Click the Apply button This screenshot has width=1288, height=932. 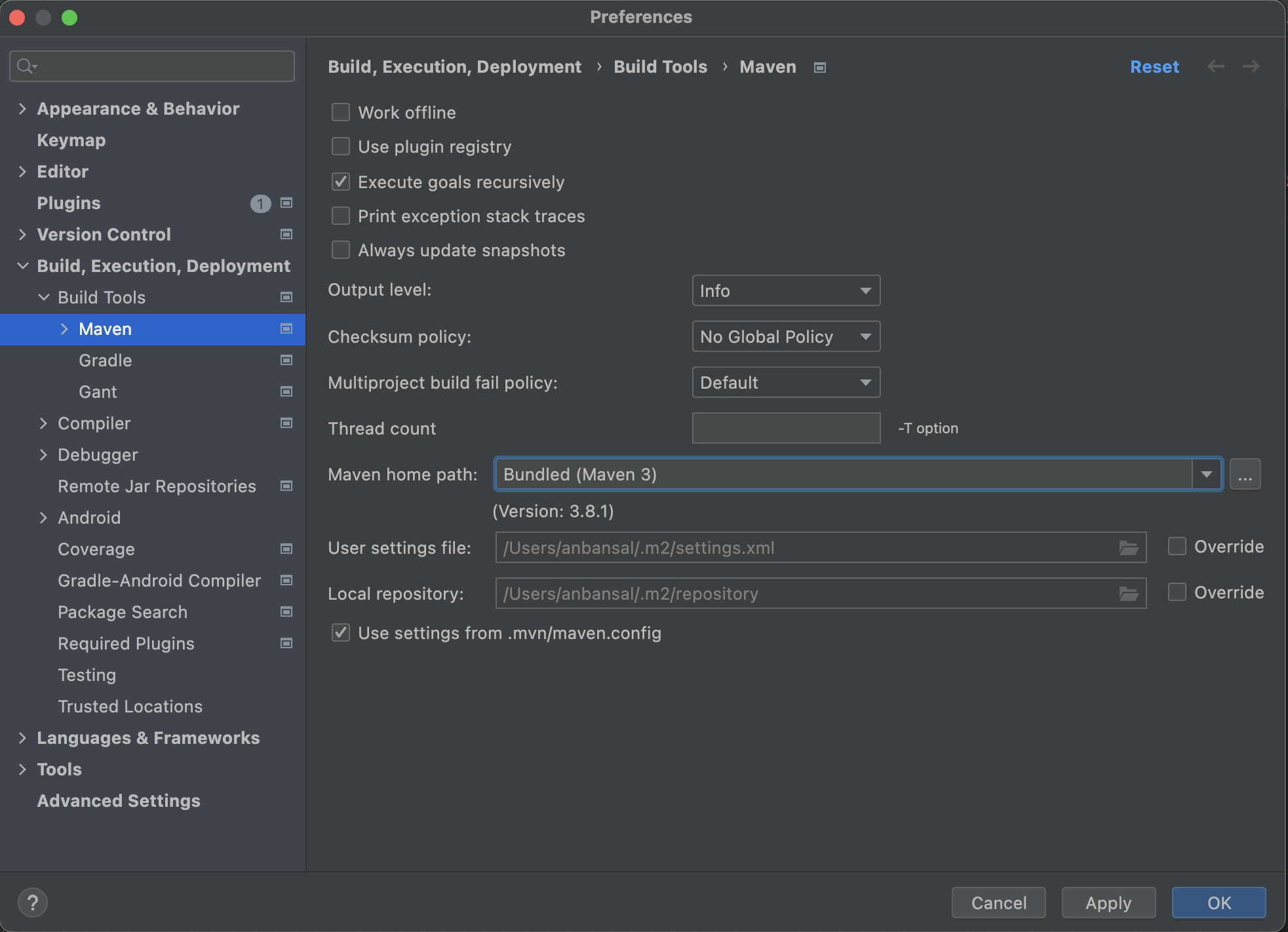[x=1108, y=903]
